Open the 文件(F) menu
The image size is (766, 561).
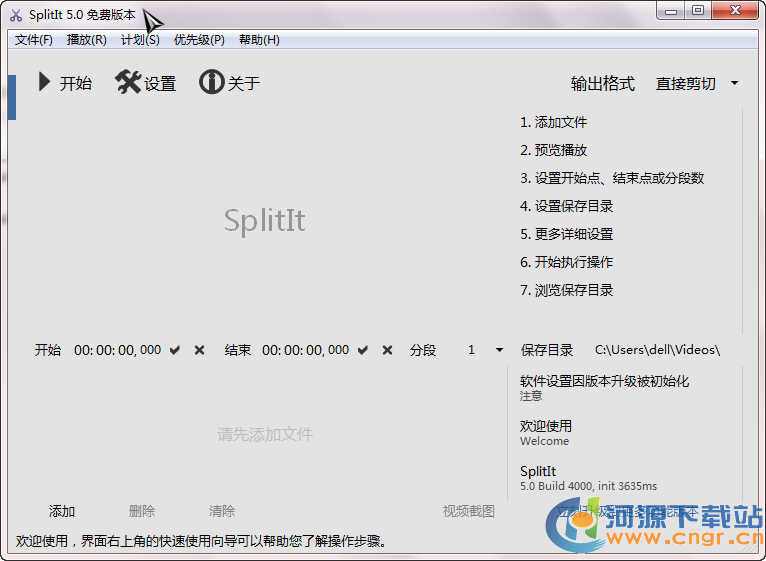34,40
